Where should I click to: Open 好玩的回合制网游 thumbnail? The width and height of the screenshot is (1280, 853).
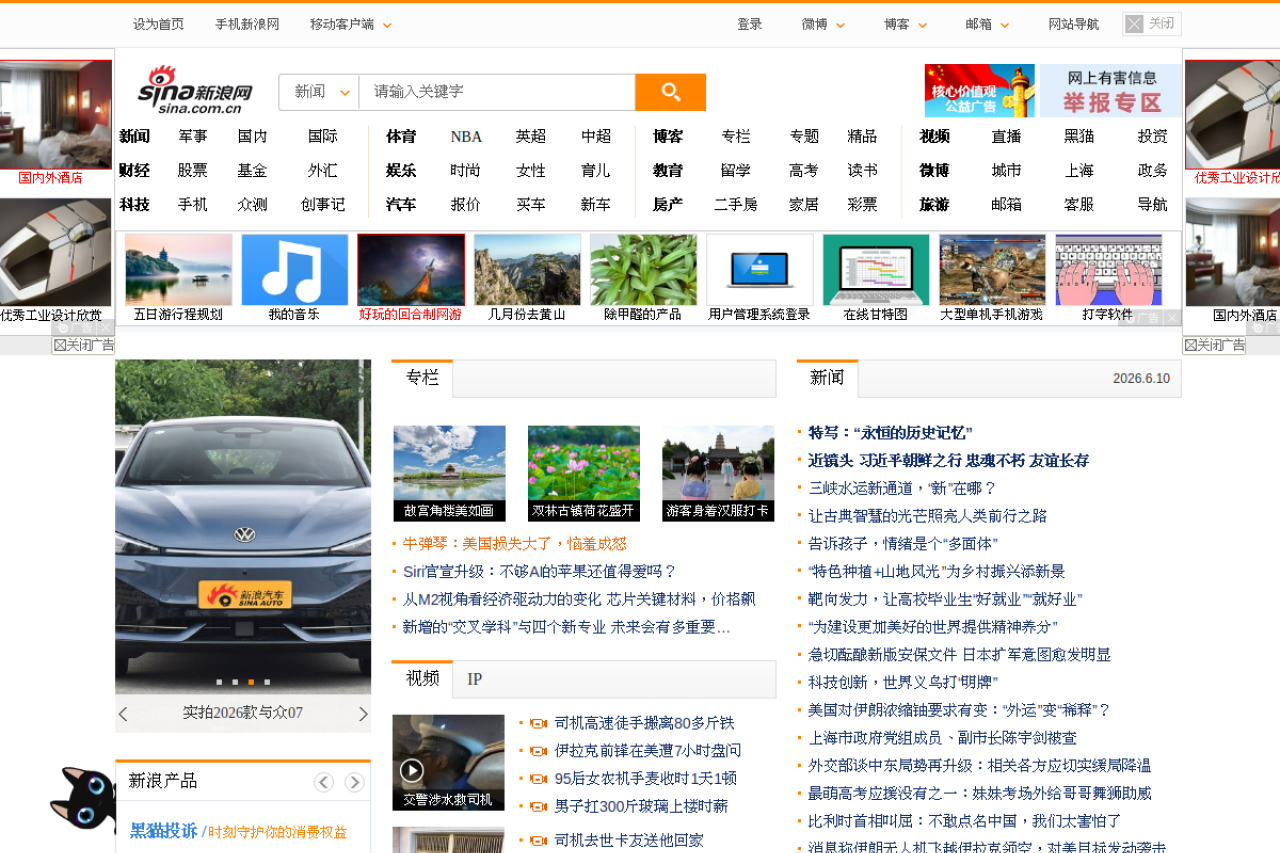(x=411, y=270)
